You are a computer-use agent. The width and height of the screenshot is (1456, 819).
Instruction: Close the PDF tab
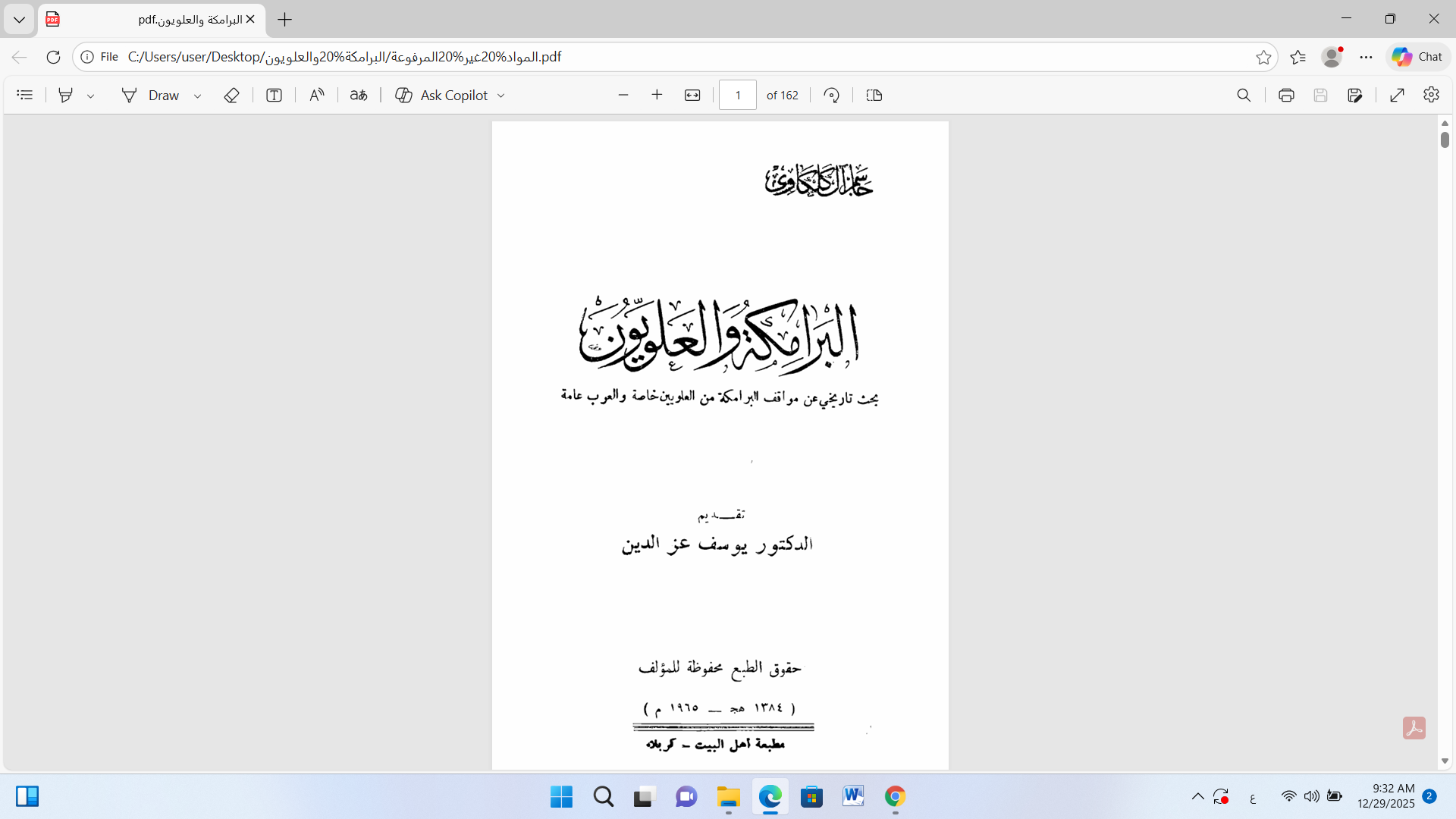[250, 20]
